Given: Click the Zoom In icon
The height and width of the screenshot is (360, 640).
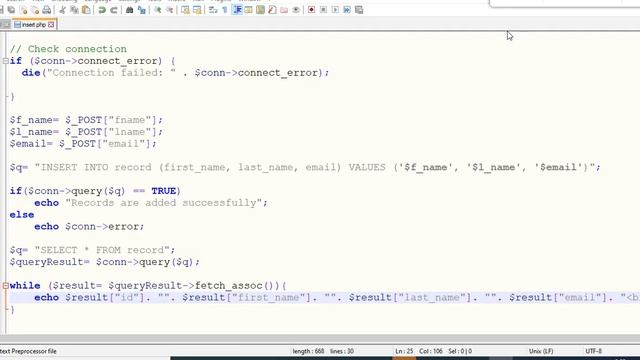Looking at the screenshot, I should pos(158,10).
